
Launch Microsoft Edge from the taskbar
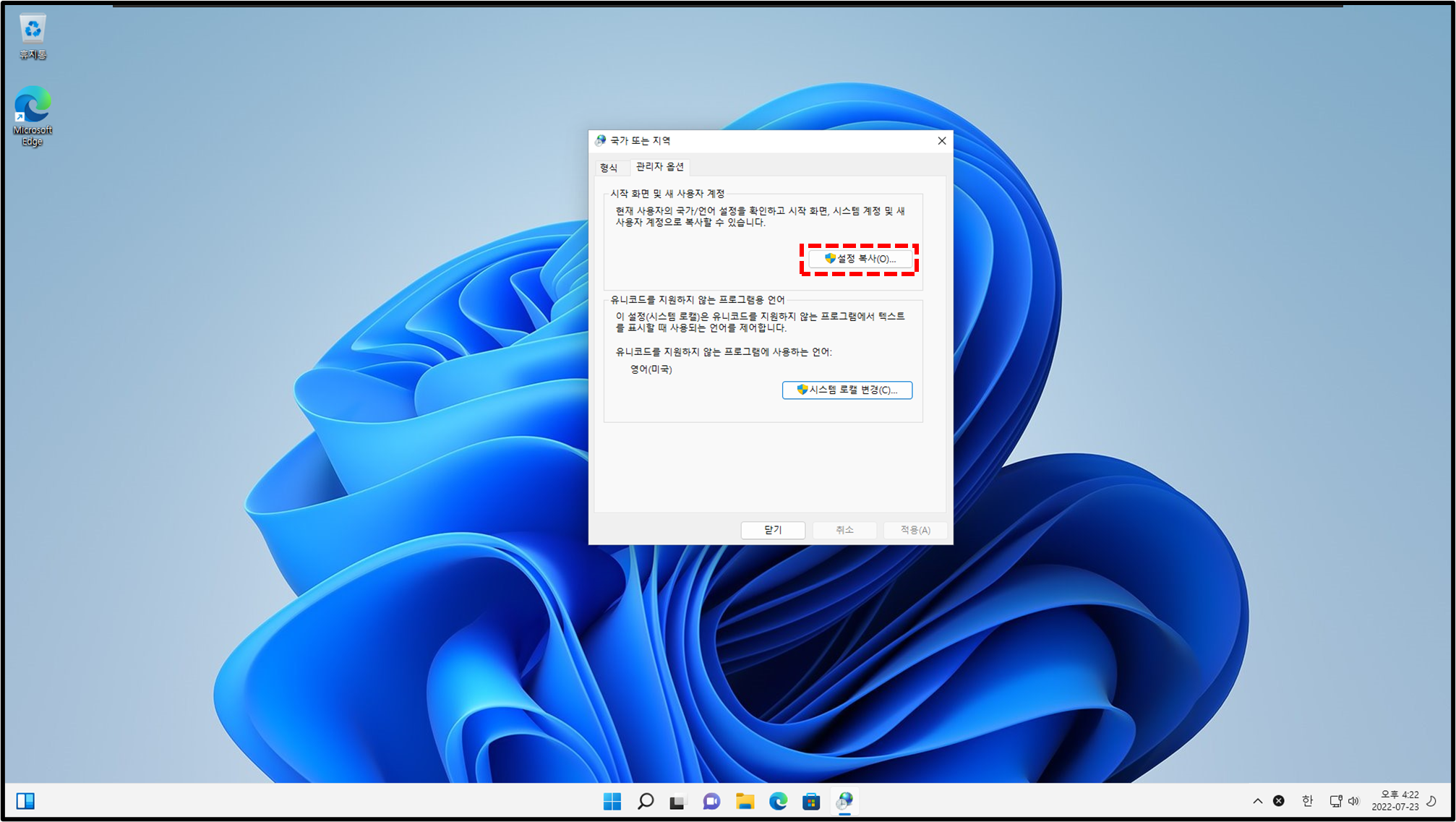pyautogui.click(x=778, y=801)
